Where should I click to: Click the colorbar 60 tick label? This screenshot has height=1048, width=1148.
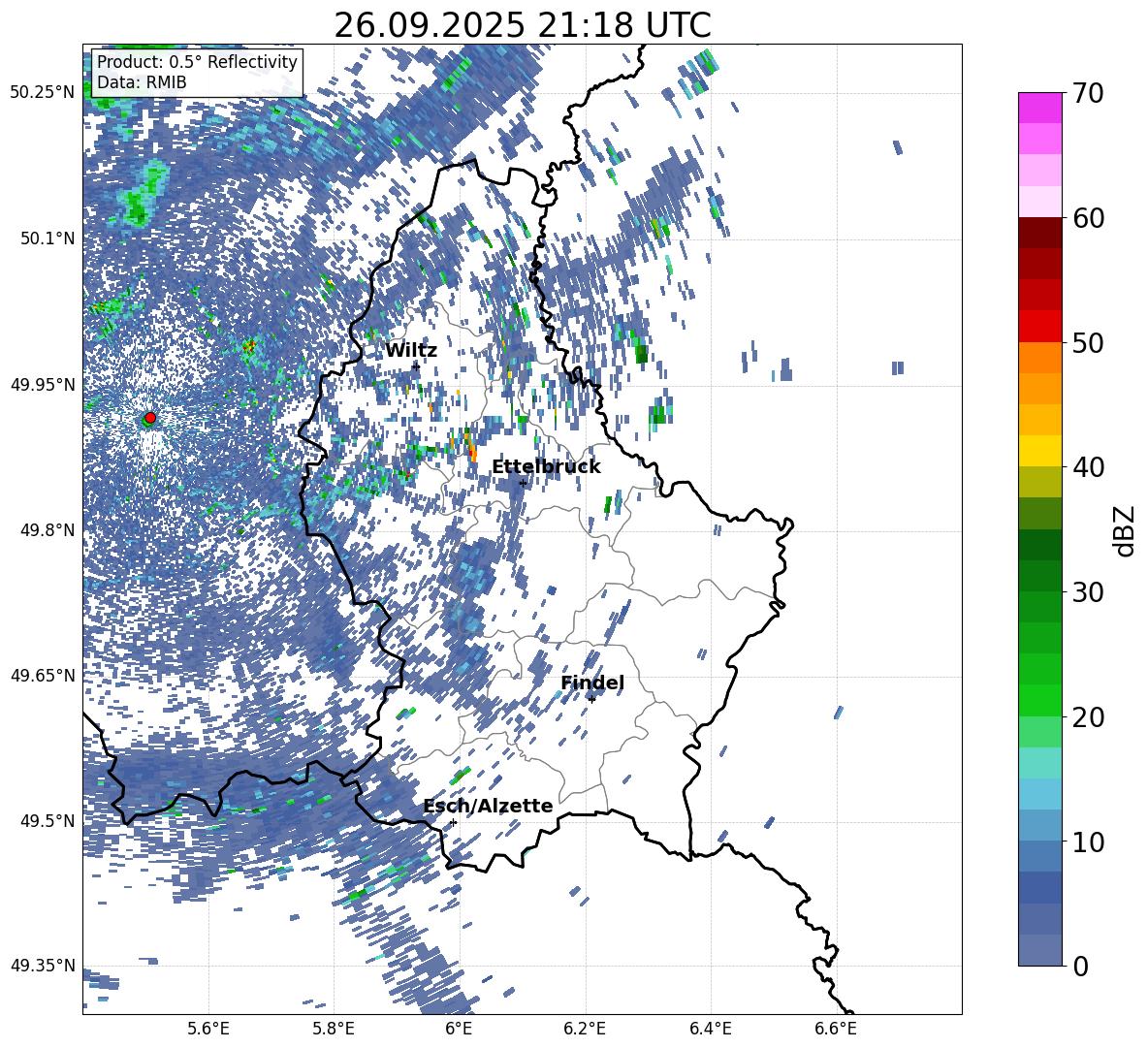(x=1088, y=218)
